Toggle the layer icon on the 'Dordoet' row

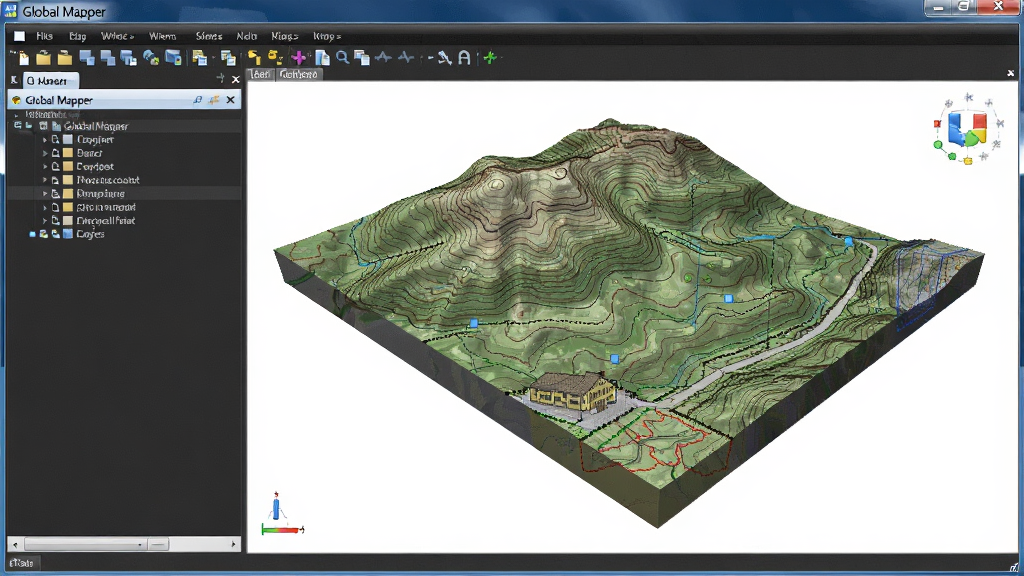click(x=56, y=167)
